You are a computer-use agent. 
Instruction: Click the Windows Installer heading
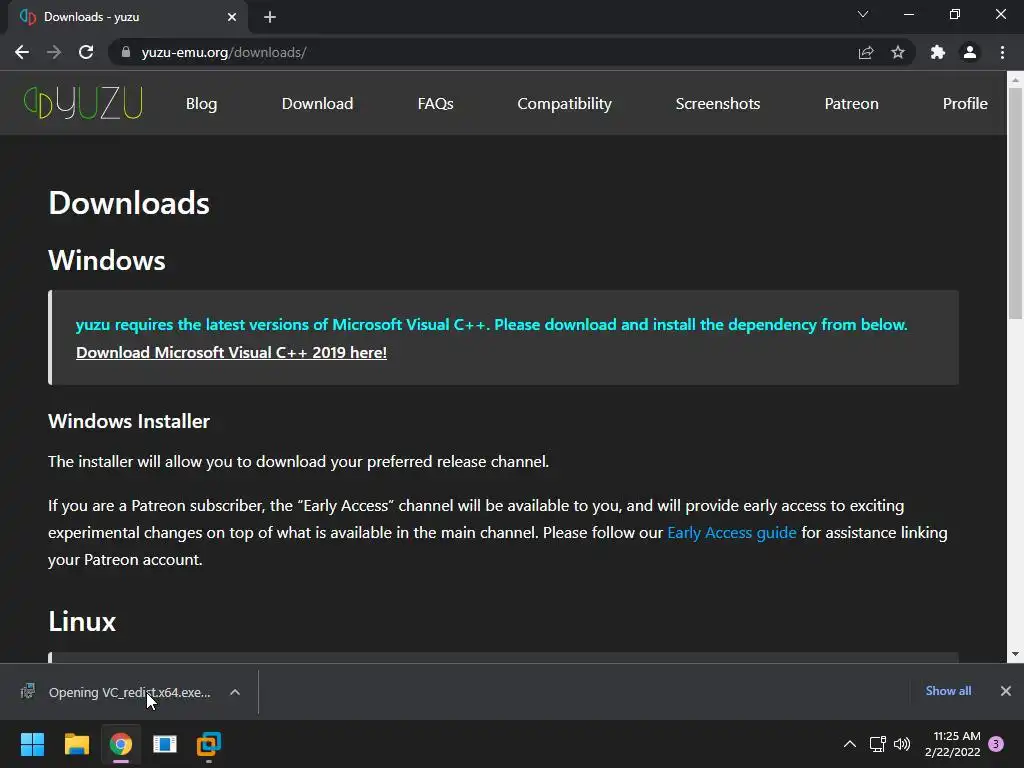click(129, 421)
